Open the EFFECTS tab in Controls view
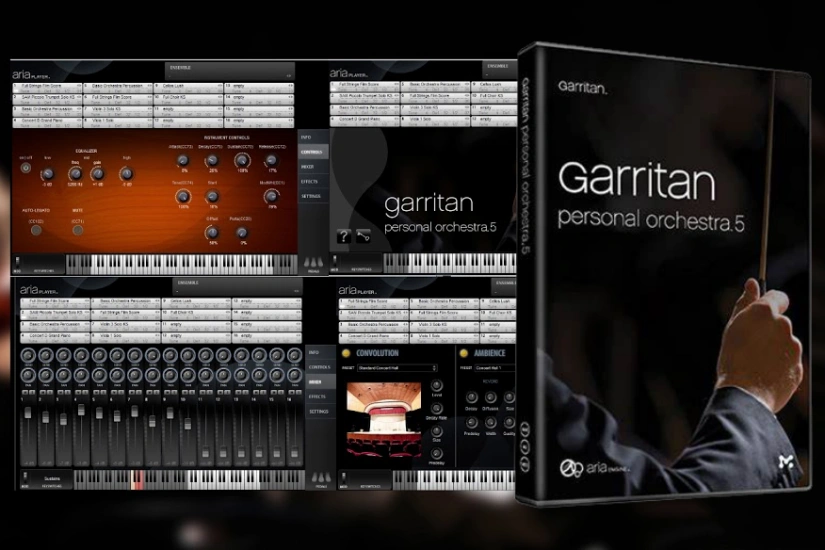Screen dimensions: 825x550 [313, 181]
